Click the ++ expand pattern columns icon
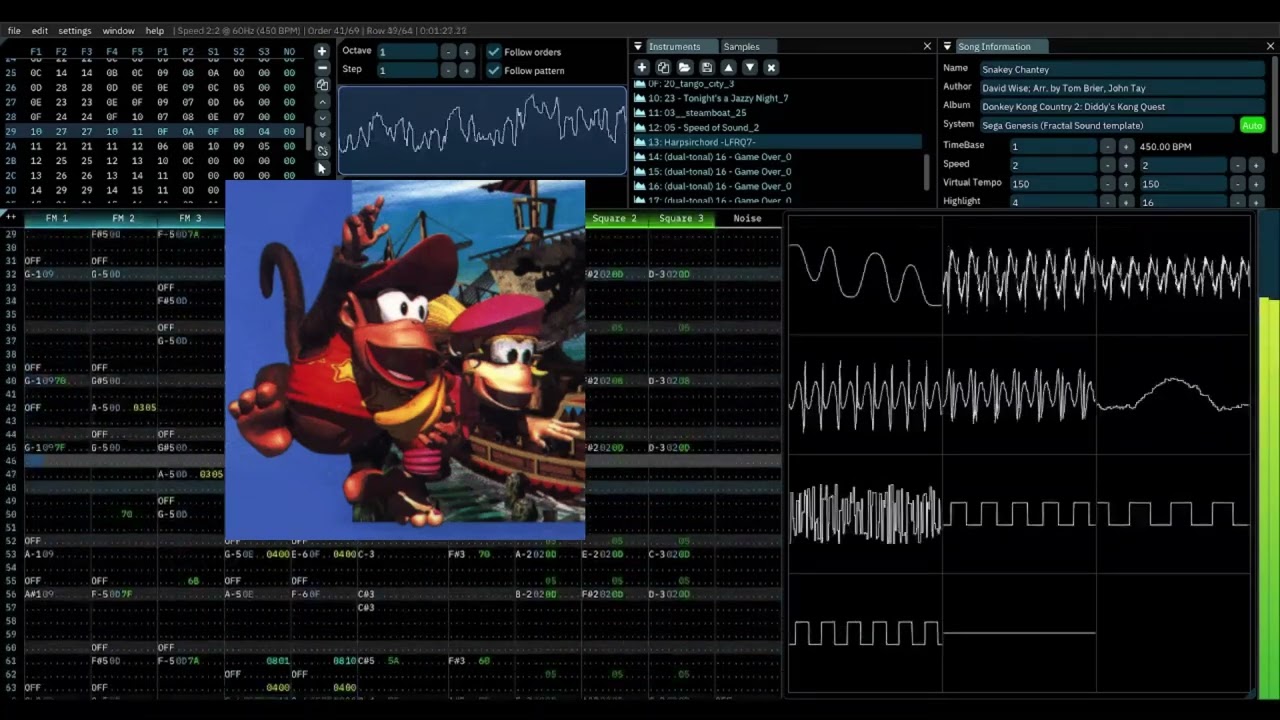The image size is (1280, 720). (11, 217)
